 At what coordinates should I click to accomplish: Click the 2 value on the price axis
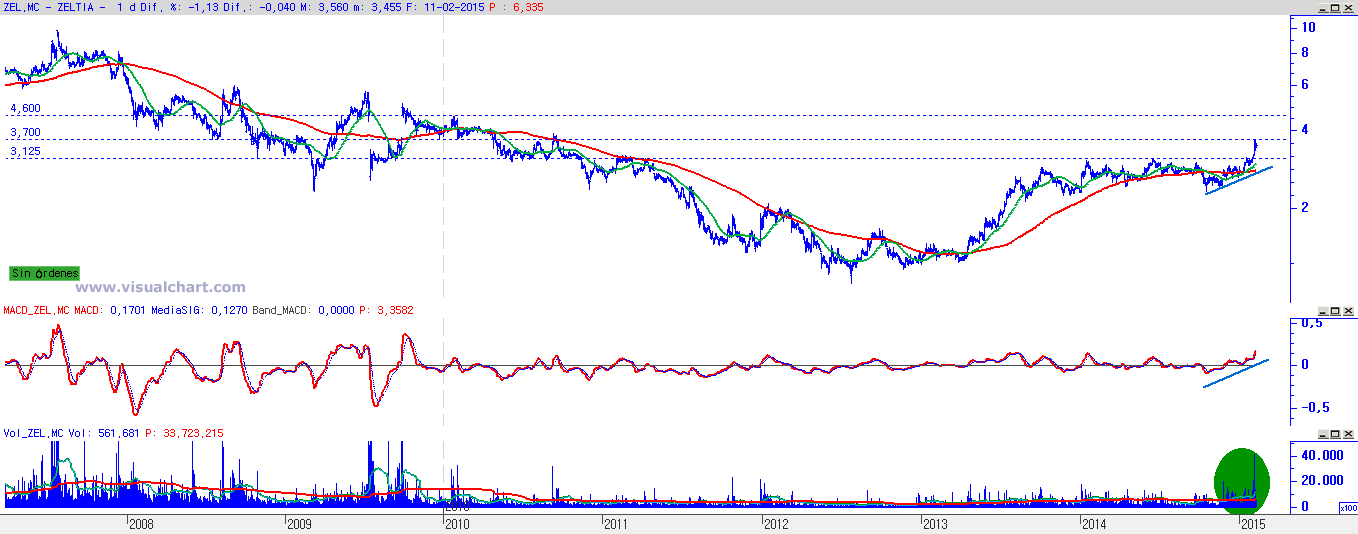coord(1305,208)
